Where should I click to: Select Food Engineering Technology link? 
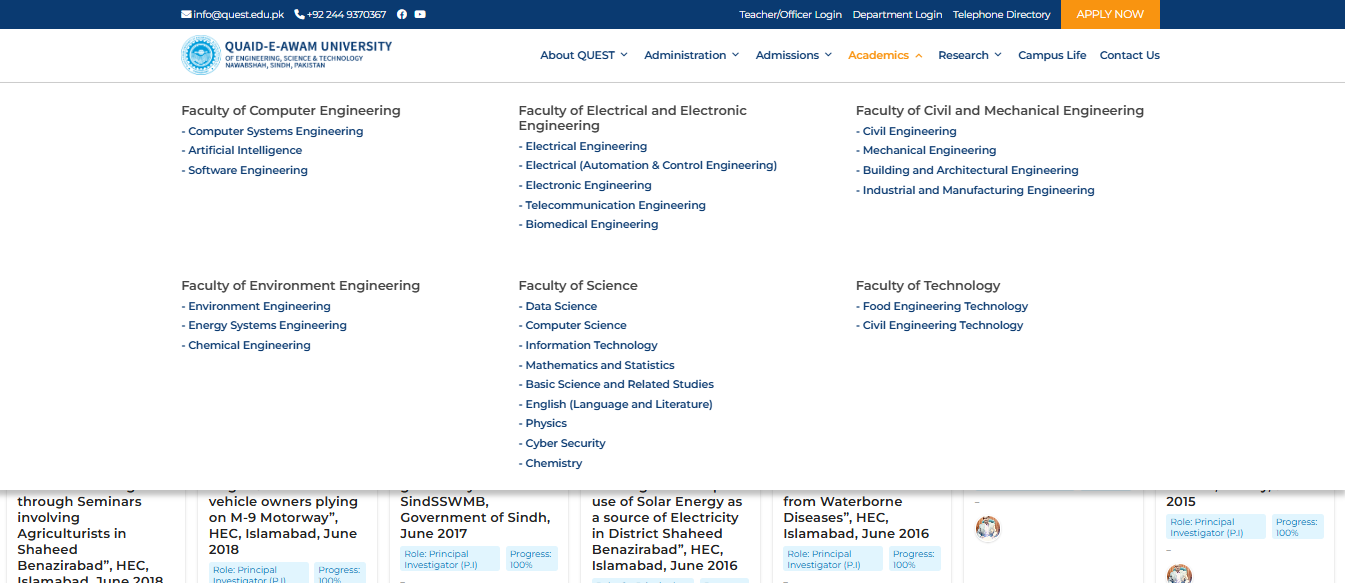[x=945, y=307]
